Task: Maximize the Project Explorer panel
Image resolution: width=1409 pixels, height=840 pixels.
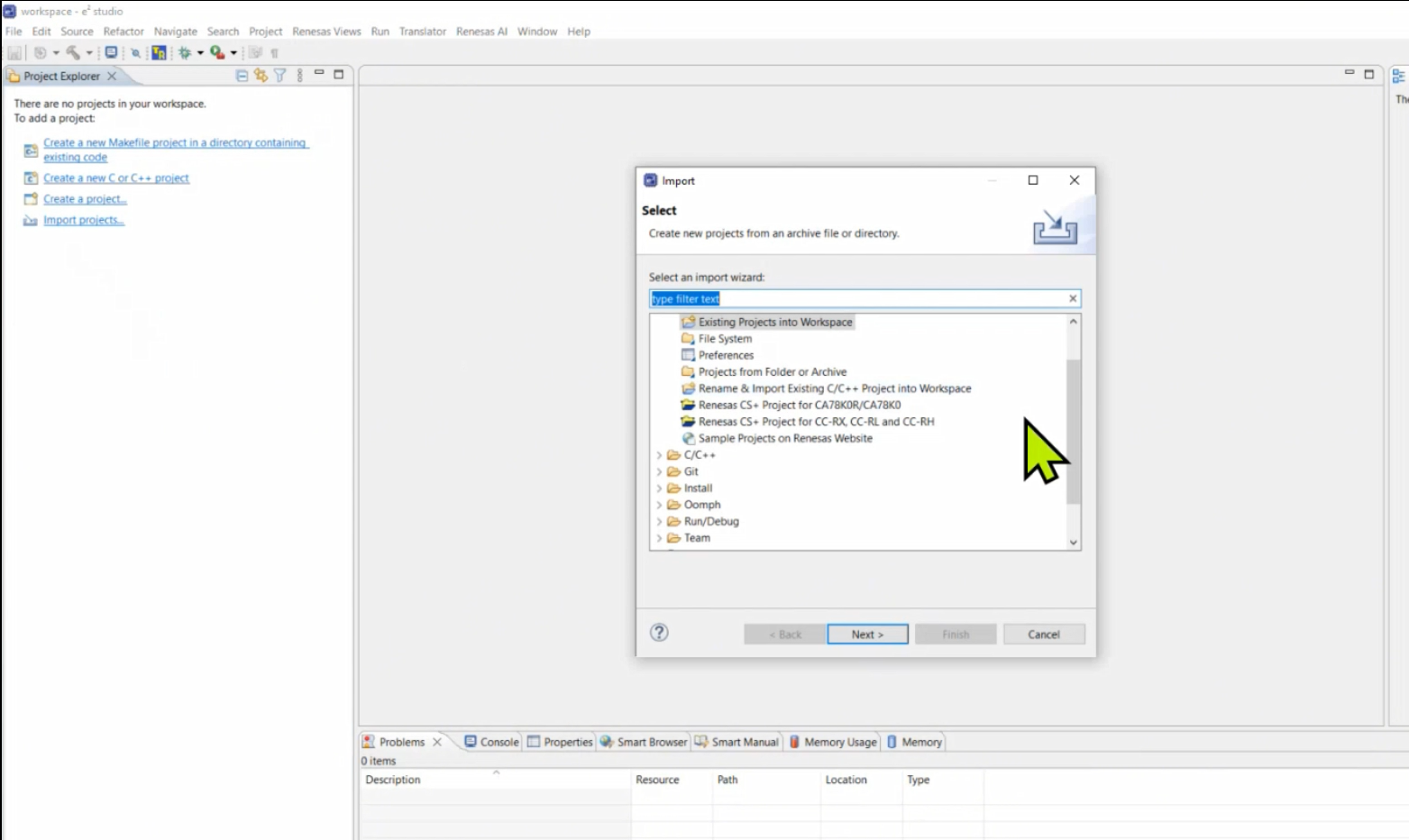Action: pyautogui.click(x=339, y=75)
